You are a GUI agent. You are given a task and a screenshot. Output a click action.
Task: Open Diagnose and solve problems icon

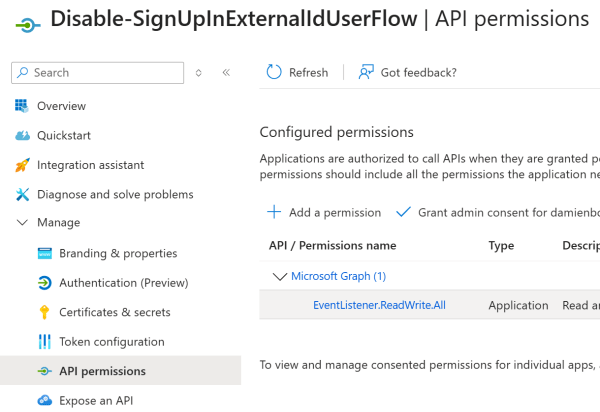click(x=22, y=194)
